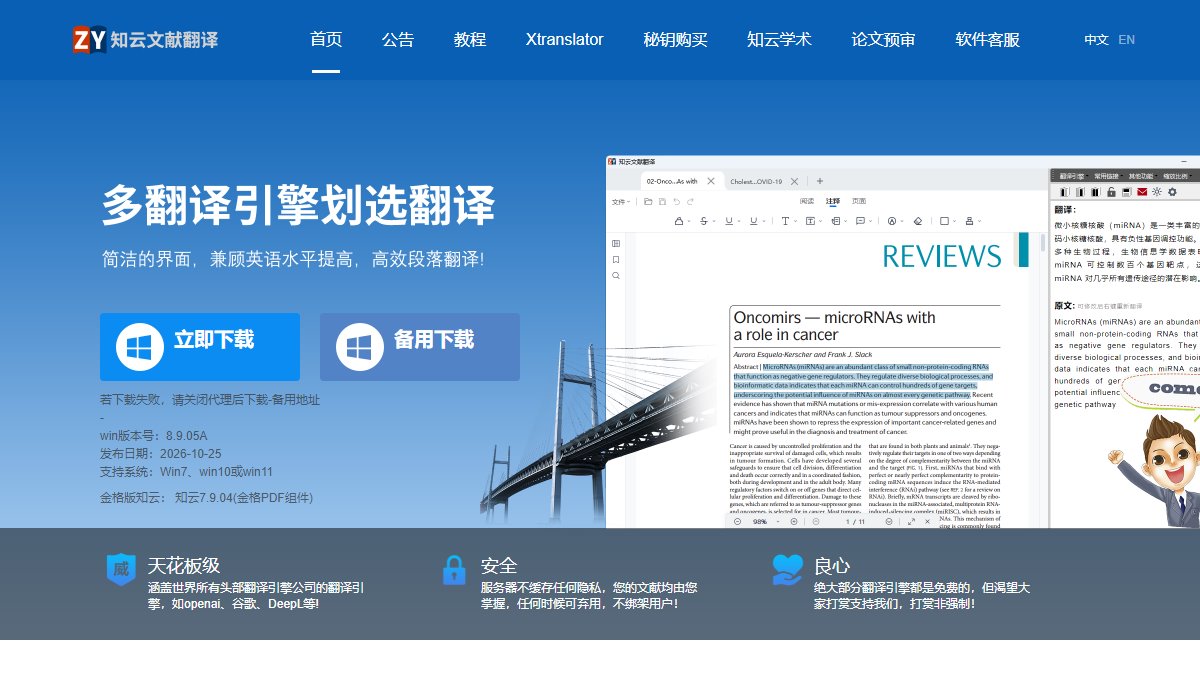Click the 良心 heart-in-hand icon

(788, 570)
